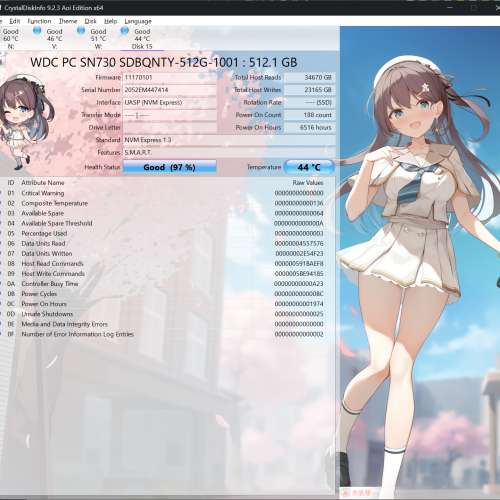Image resolution: width=500 pixels, height=500 pixels.
Task: Click the blue status icon for drive W:
Action: pyautogui.click(x=81, y=31)
